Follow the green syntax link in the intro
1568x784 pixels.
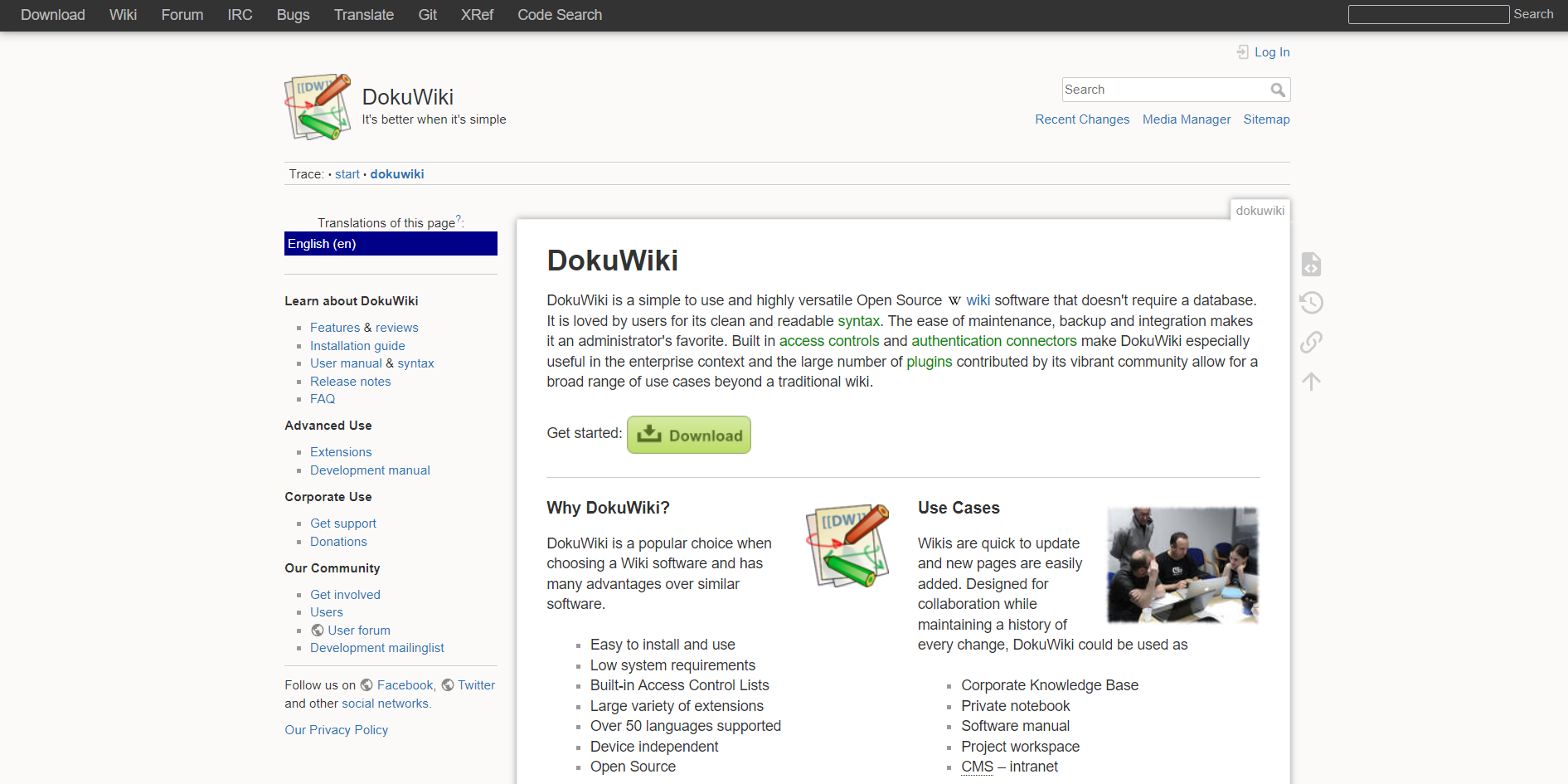point(858,321)
